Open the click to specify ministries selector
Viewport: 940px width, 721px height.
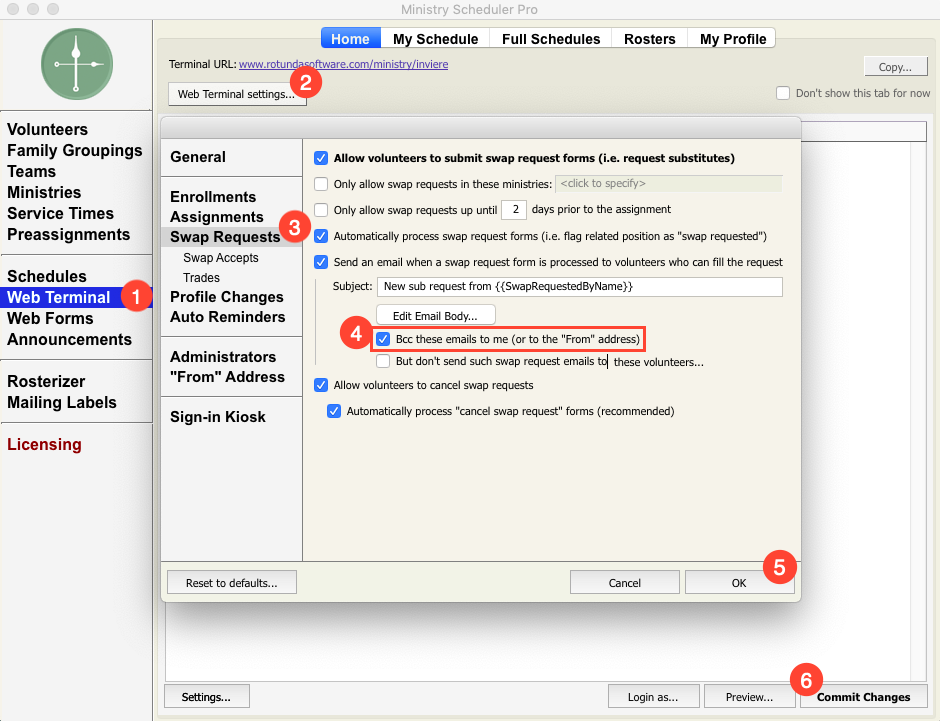(668, 183)
